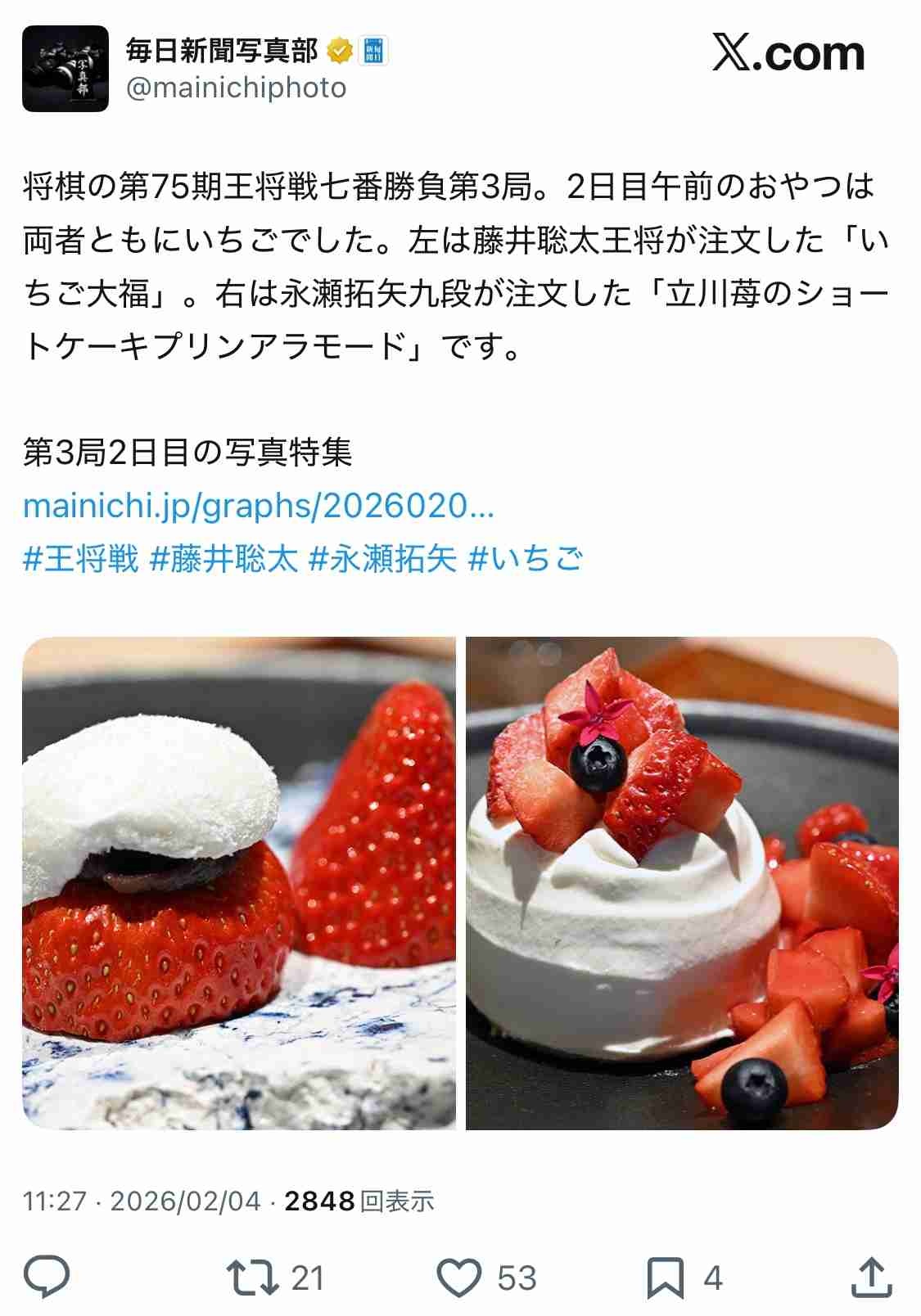Open the @mainichiphoto handle

[x=236, y=88]
